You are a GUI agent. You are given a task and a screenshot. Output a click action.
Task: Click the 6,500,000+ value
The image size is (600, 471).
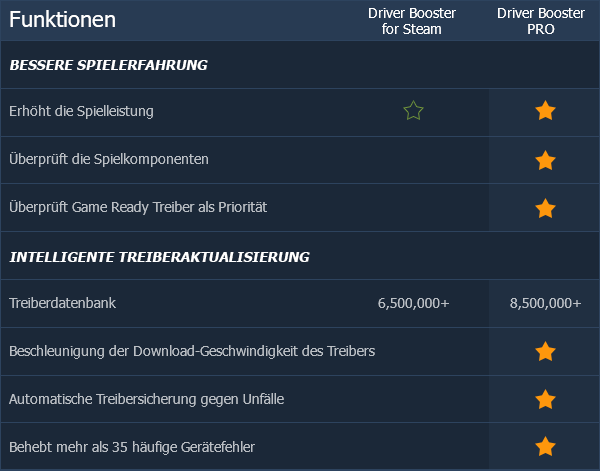pyautogui.click(x=413, y=303)
